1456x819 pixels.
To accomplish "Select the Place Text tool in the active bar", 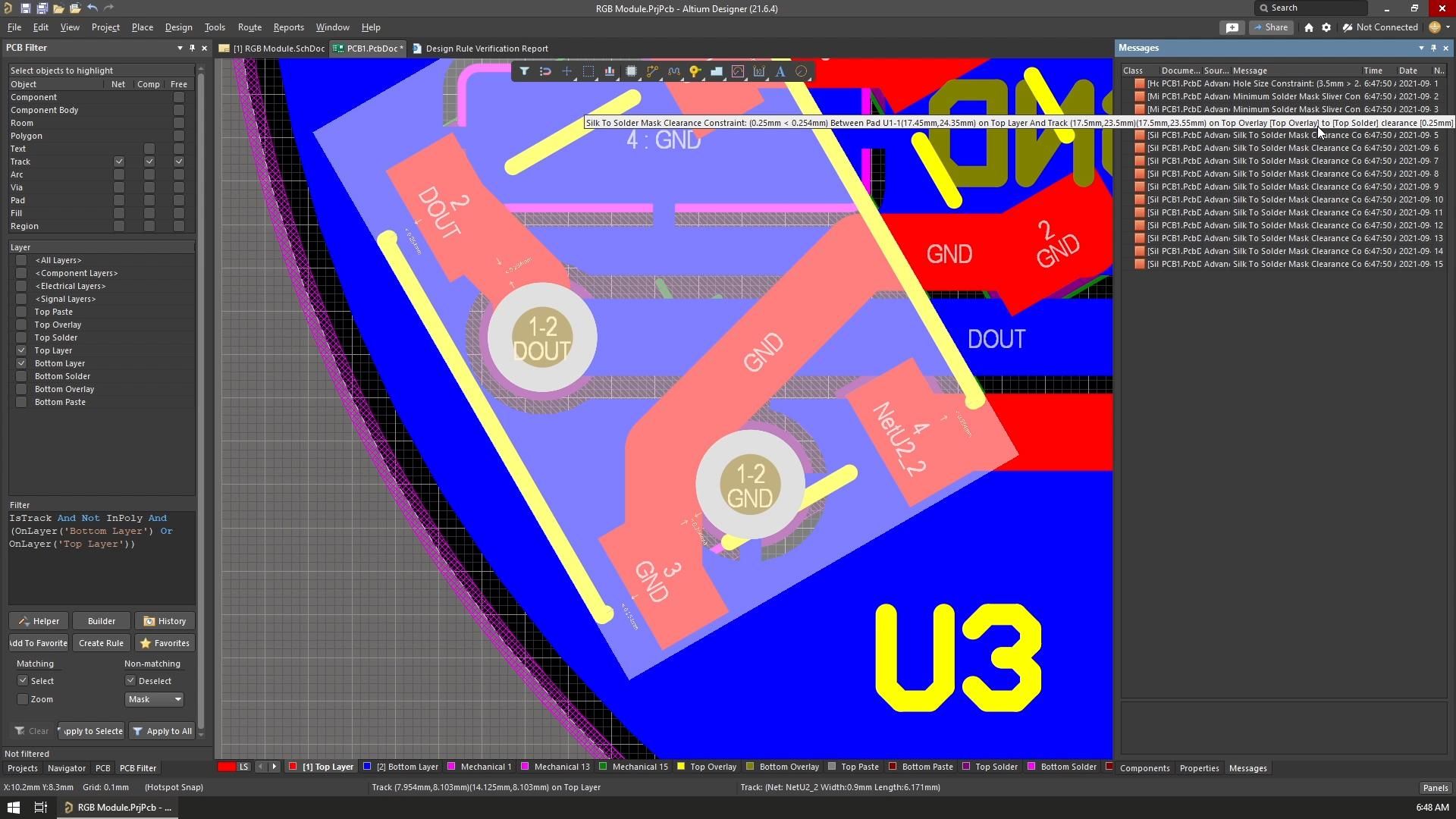I will point(780,71).
